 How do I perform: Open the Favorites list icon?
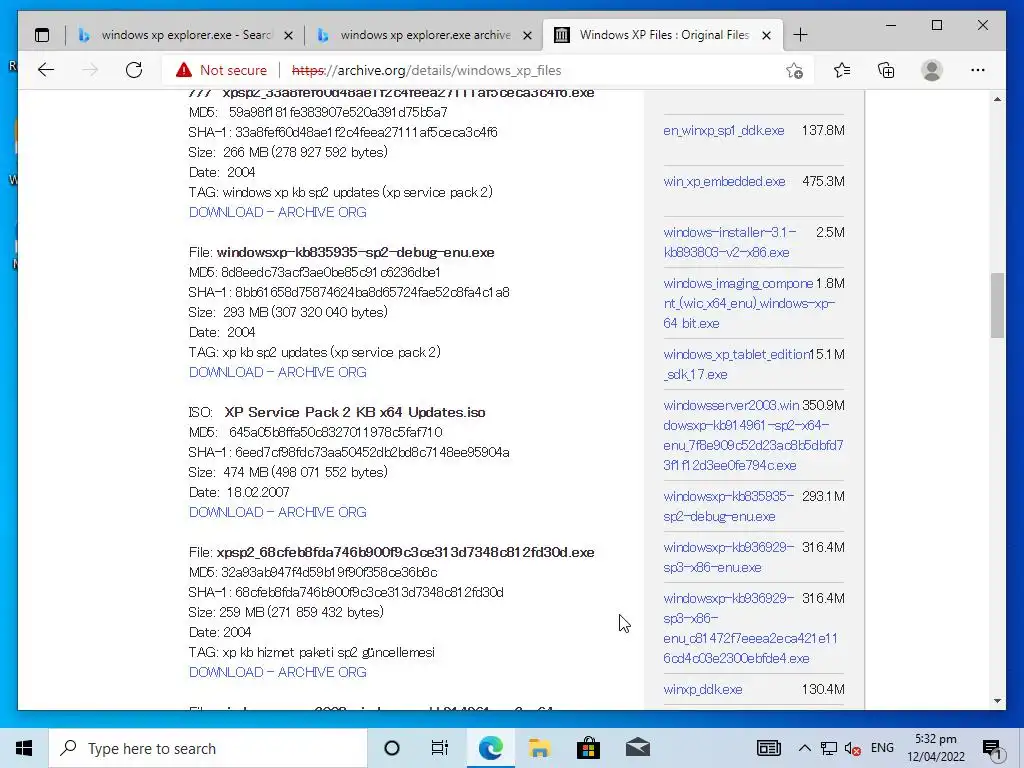tap(842, 70)
